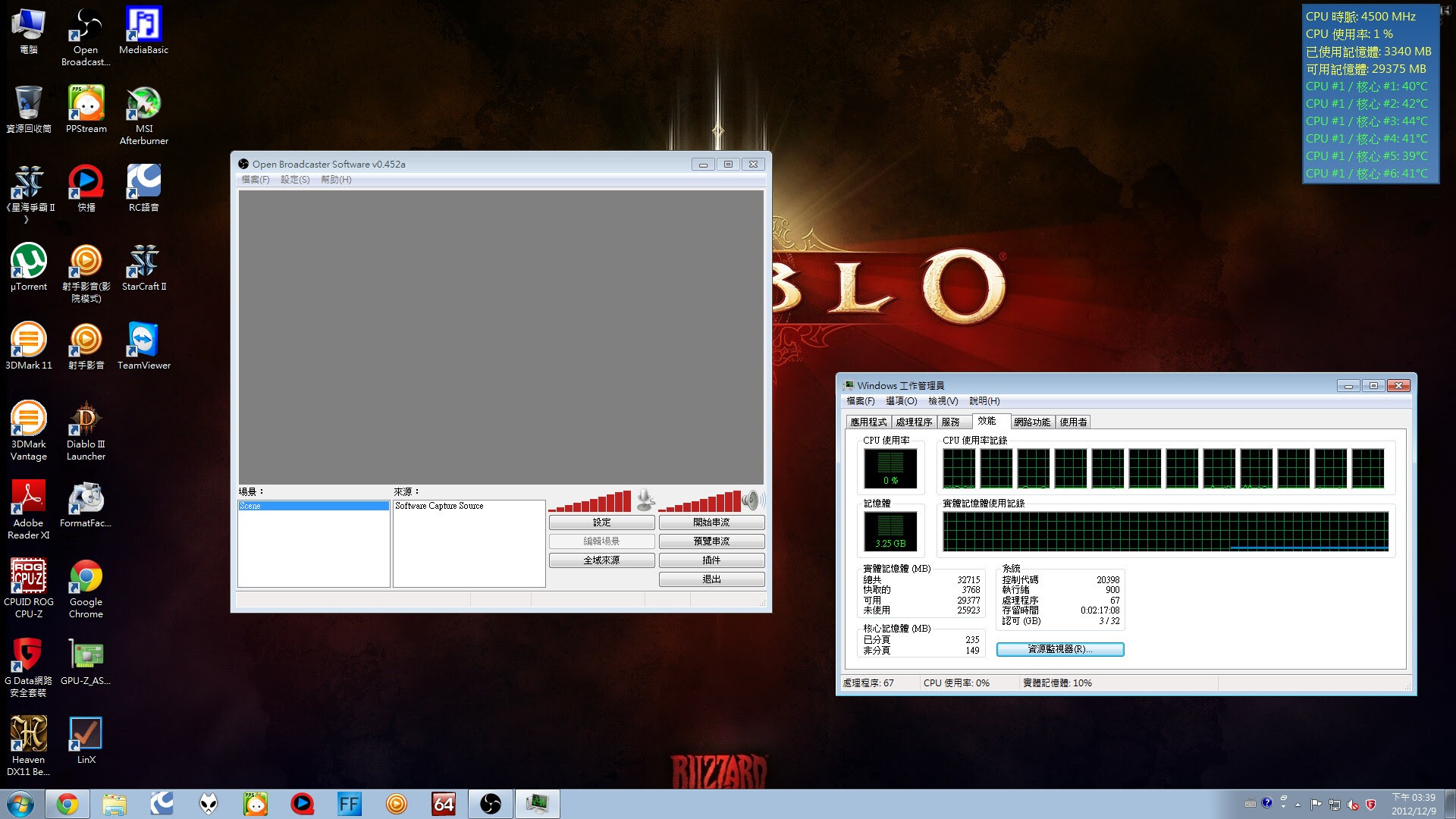The height and width of the screenshot is (819, 1456).
Task: Open the 快播 desktop shortcut
Action: click(x=86, y=188)
